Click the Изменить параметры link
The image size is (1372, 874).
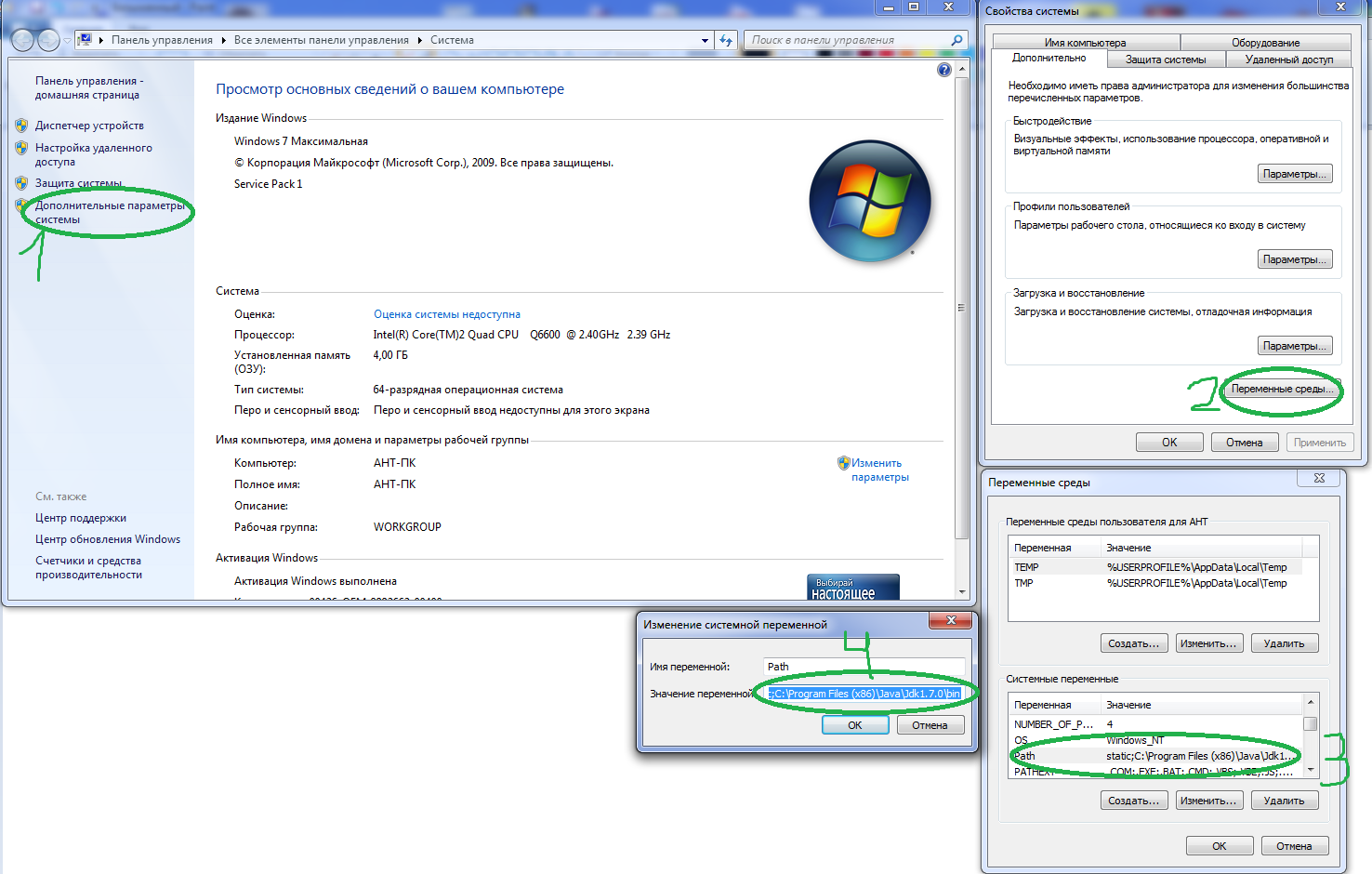[879, 470]
